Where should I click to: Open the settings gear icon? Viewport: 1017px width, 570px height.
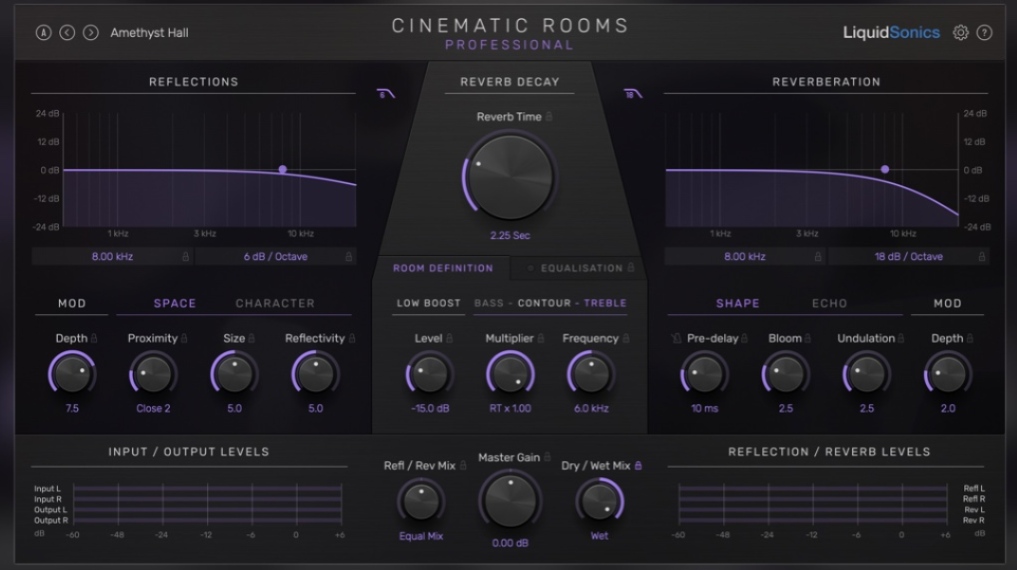[961, 32]
